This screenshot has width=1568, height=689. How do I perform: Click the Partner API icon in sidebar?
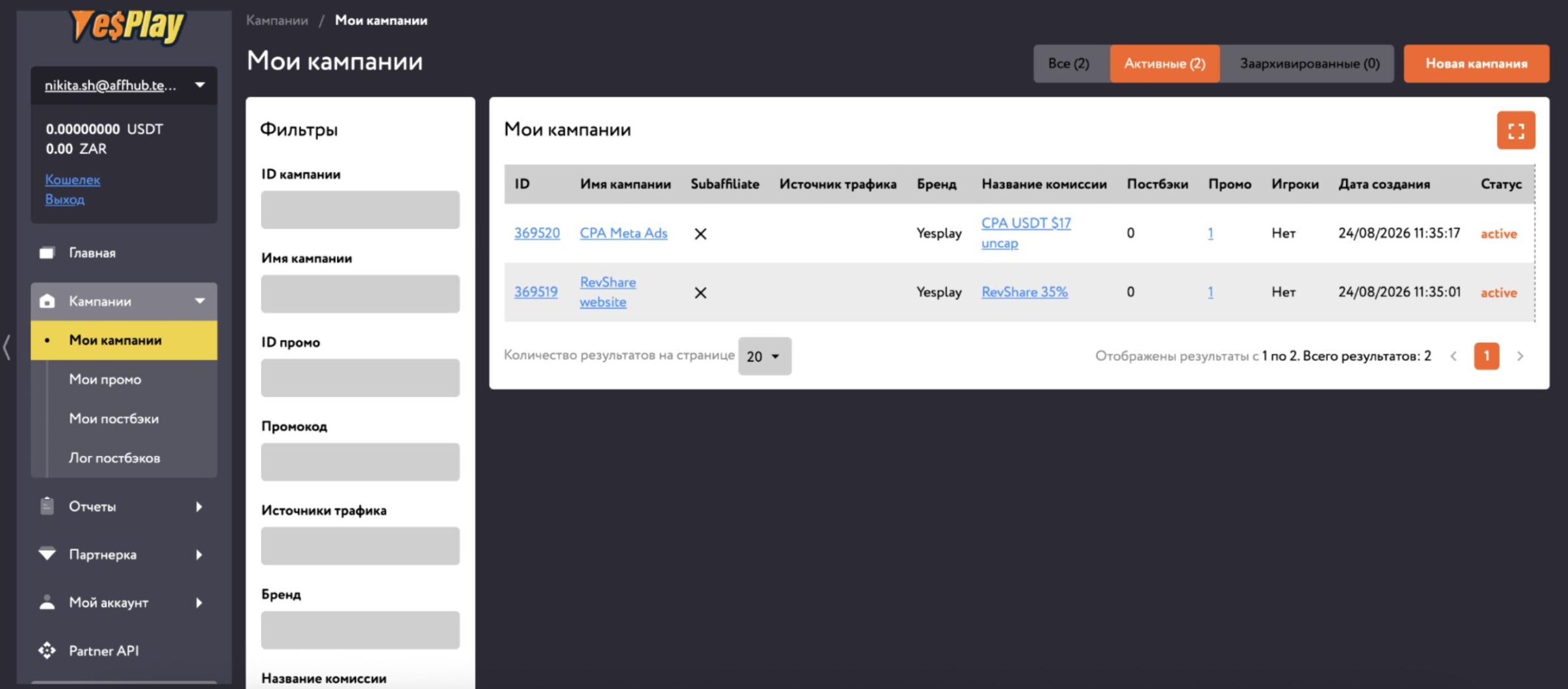click(47, 651)
